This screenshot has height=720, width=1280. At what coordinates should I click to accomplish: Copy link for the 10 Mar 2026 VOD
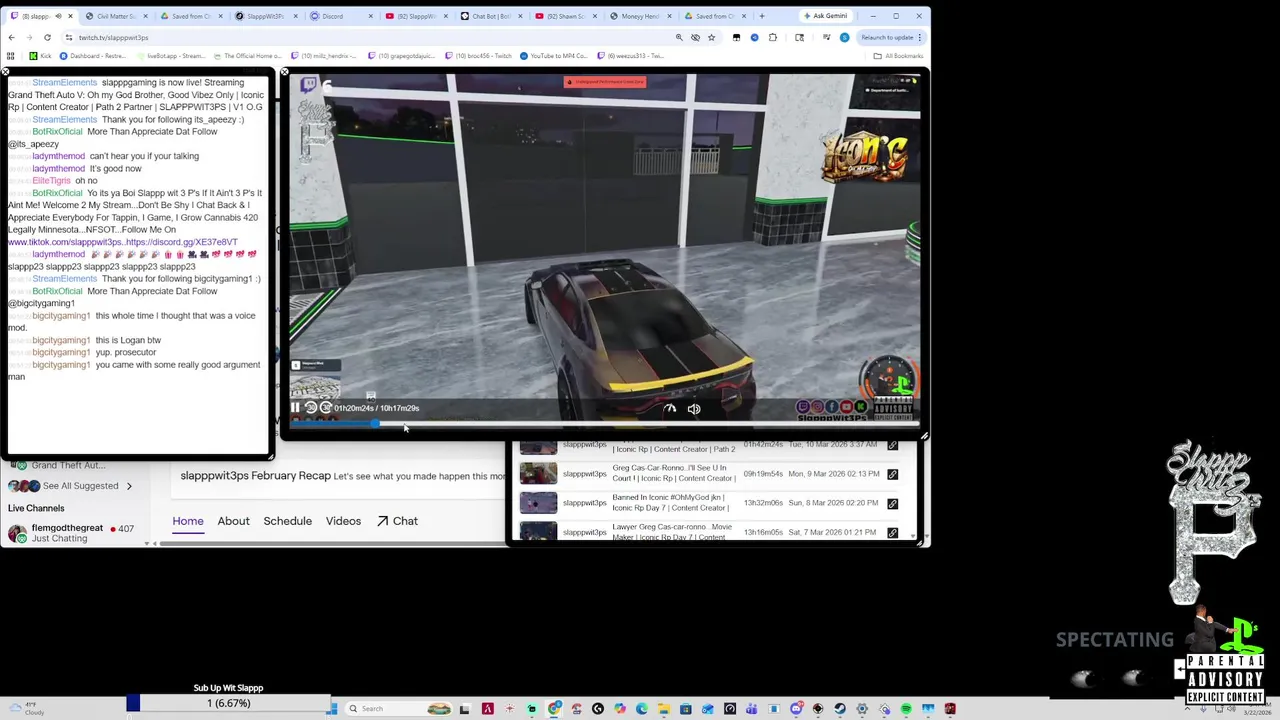point(892,445)
